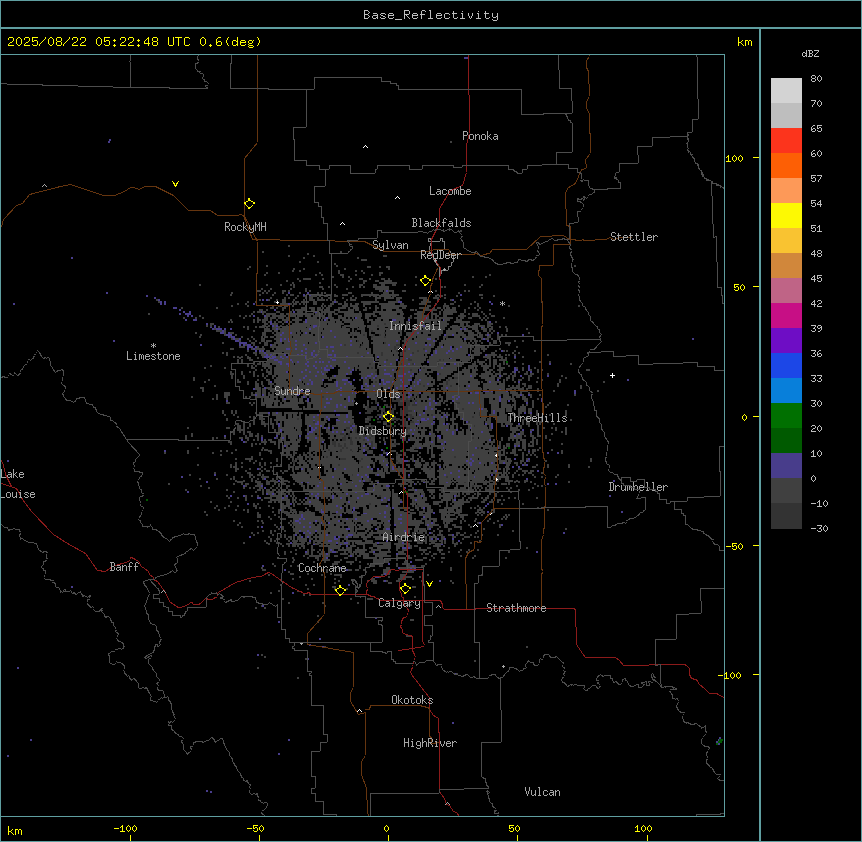Select the light gray 70-80 dBZ swatch
The height and width of the screenshot is (842, 862).
[786, 90]
